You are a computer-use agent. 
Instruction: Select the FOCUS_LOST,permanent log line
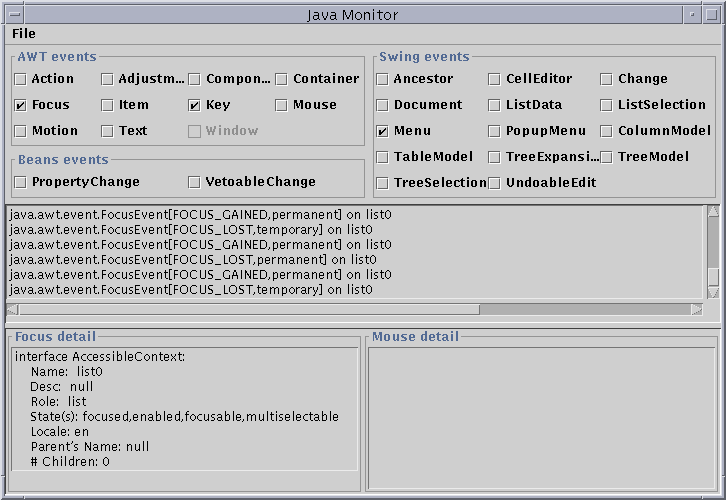[x=193, y=260]
